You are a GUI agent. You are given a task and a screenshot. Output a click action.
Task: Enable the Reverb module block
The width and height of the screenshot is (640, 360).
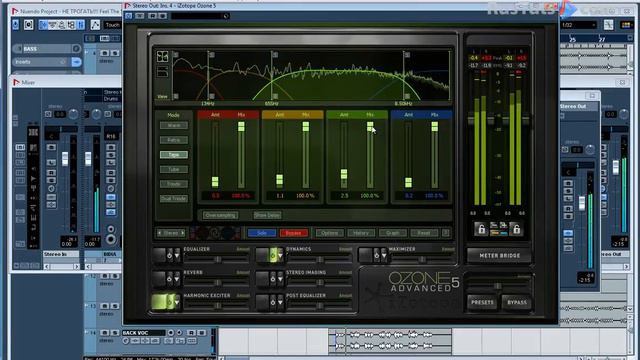159,279
